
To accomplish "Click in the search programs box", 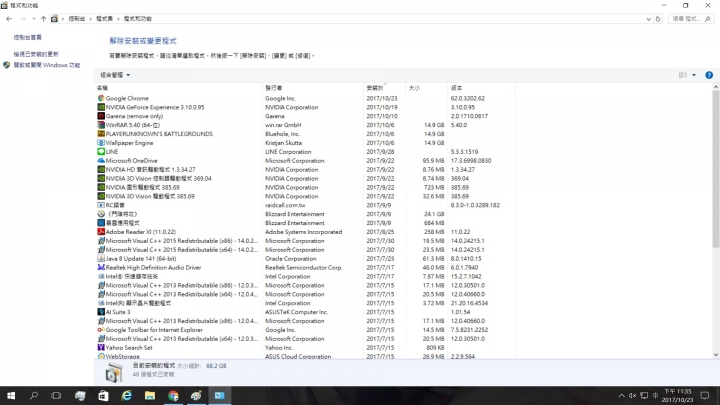I will [x=692, y=19].
